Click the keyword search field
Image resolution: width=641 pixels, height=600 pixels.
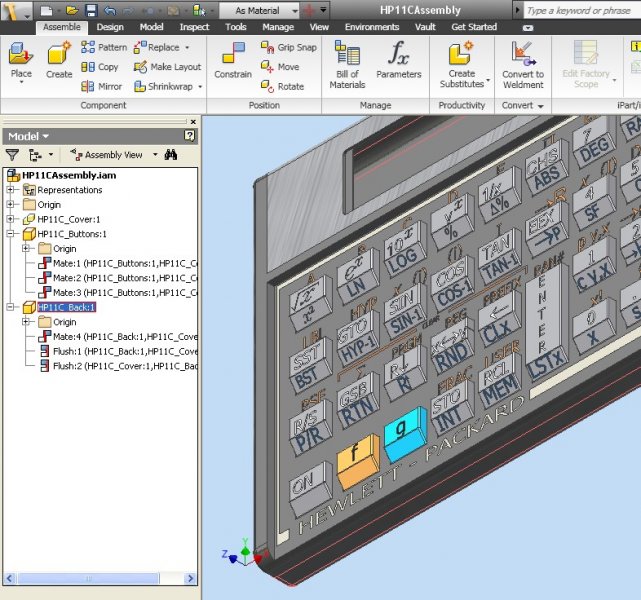pyautogui.click(x=582, y=11)
